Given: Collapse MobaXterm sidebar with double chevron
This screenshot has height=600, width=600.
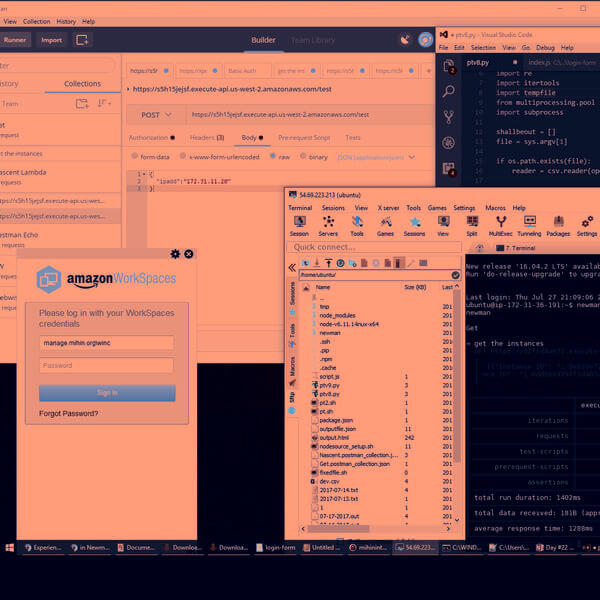Looking at the screenshot, I should [292, 267].
